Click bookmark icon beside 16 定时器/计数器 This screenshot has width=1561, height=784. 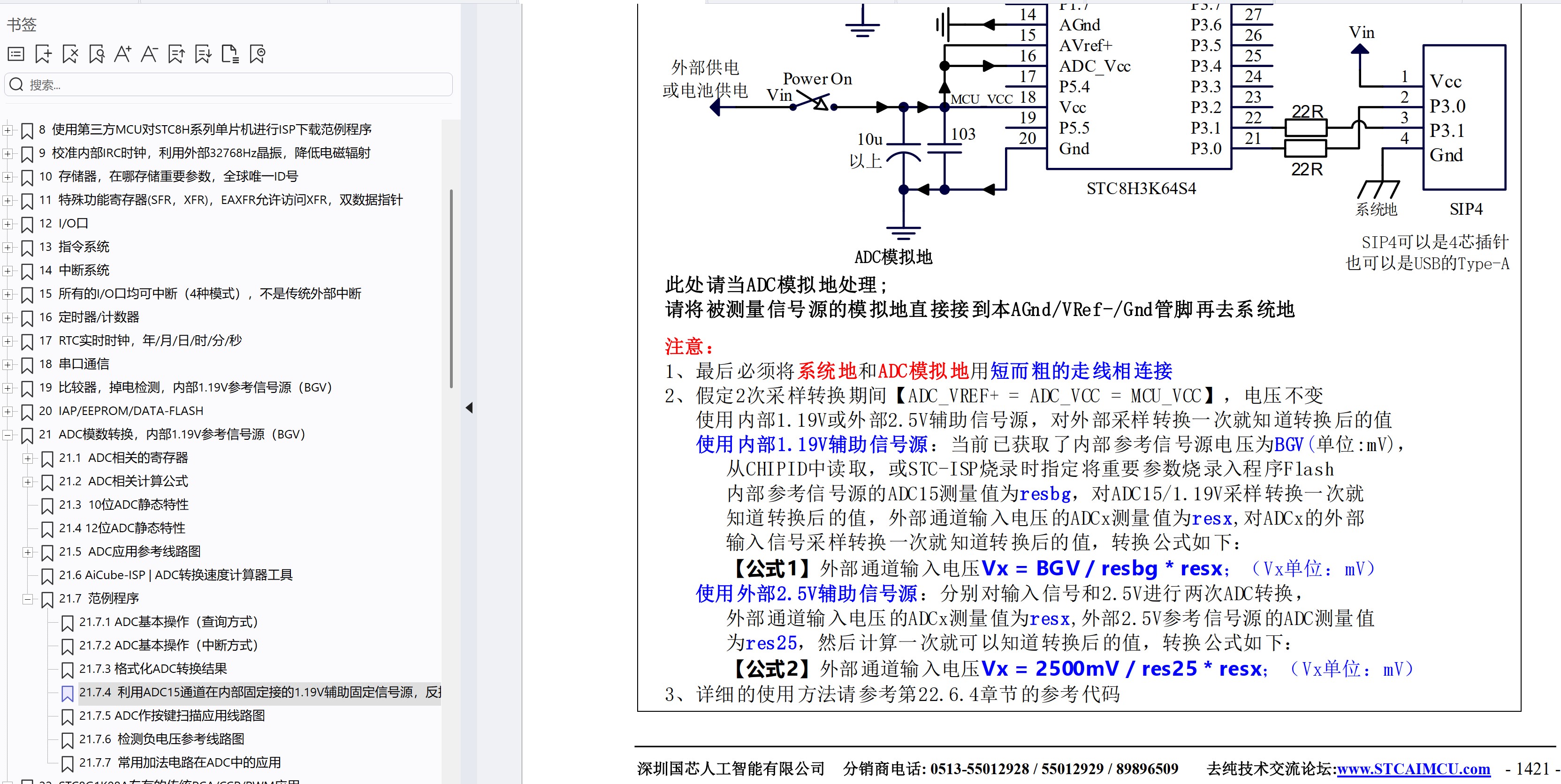(x=27, y=318)
